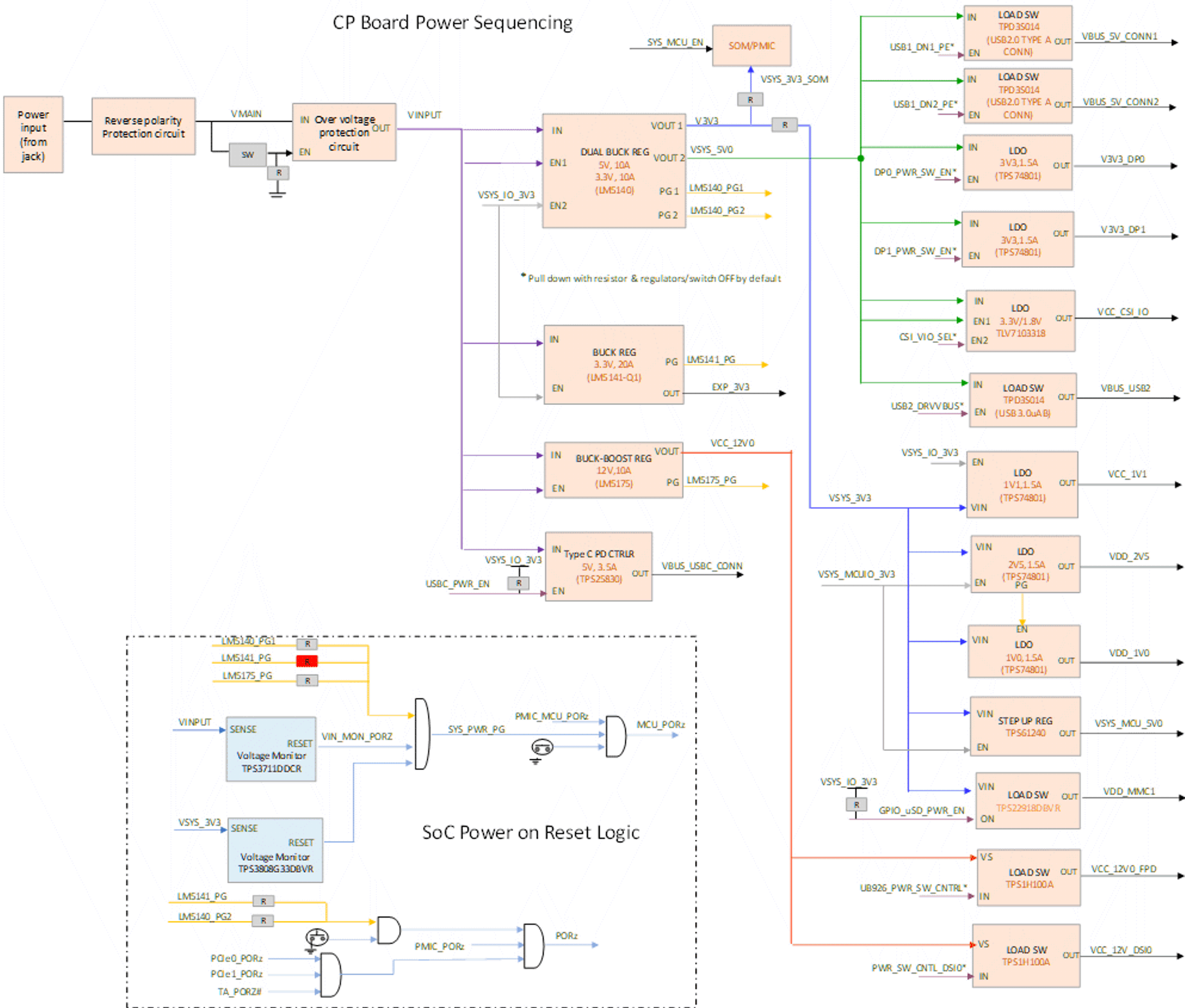This screenshot has height=1008, width=1185.
Task: Select the LDO TLV7103318 block
Action: 1020,320
